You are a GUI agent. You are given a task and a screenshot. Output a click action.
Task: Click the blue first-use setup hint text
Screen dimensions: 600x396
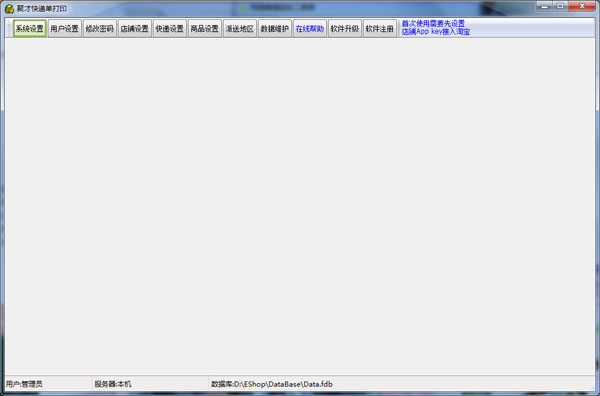436,28
